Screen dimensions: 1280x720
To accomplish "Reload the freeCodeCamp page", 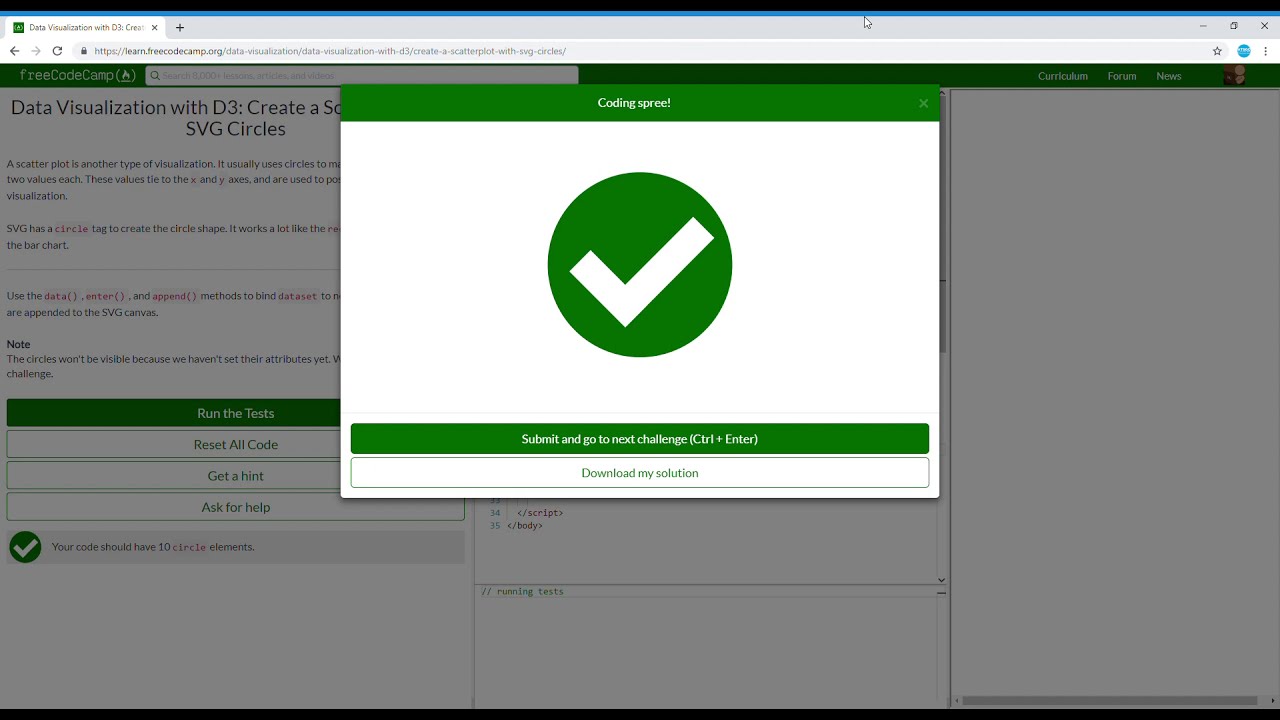I will point(58,51).
